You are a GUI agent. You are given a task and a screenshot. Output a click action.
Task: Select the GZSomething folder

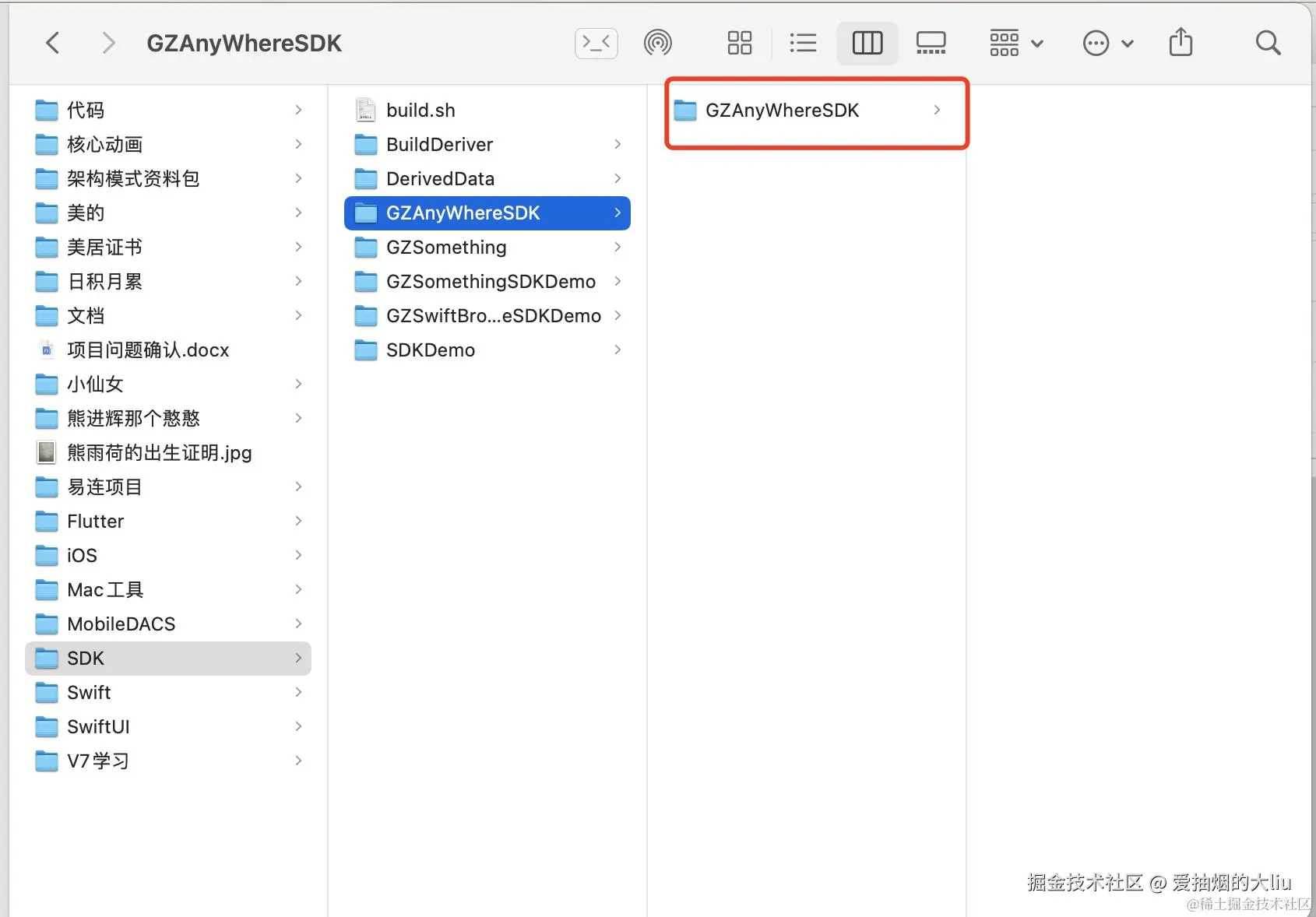(487, 248)
